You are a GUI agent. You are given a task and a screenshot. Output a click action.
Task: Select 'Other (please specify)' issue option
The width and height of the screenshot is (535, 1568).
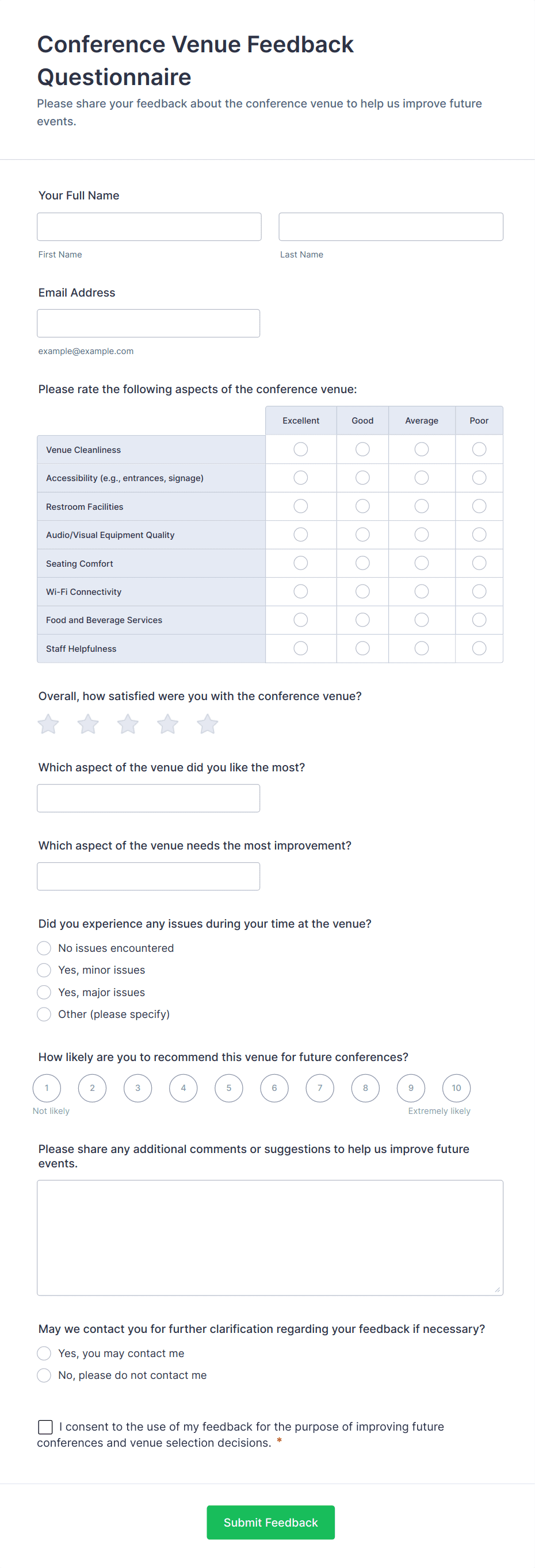point(43,1014)
